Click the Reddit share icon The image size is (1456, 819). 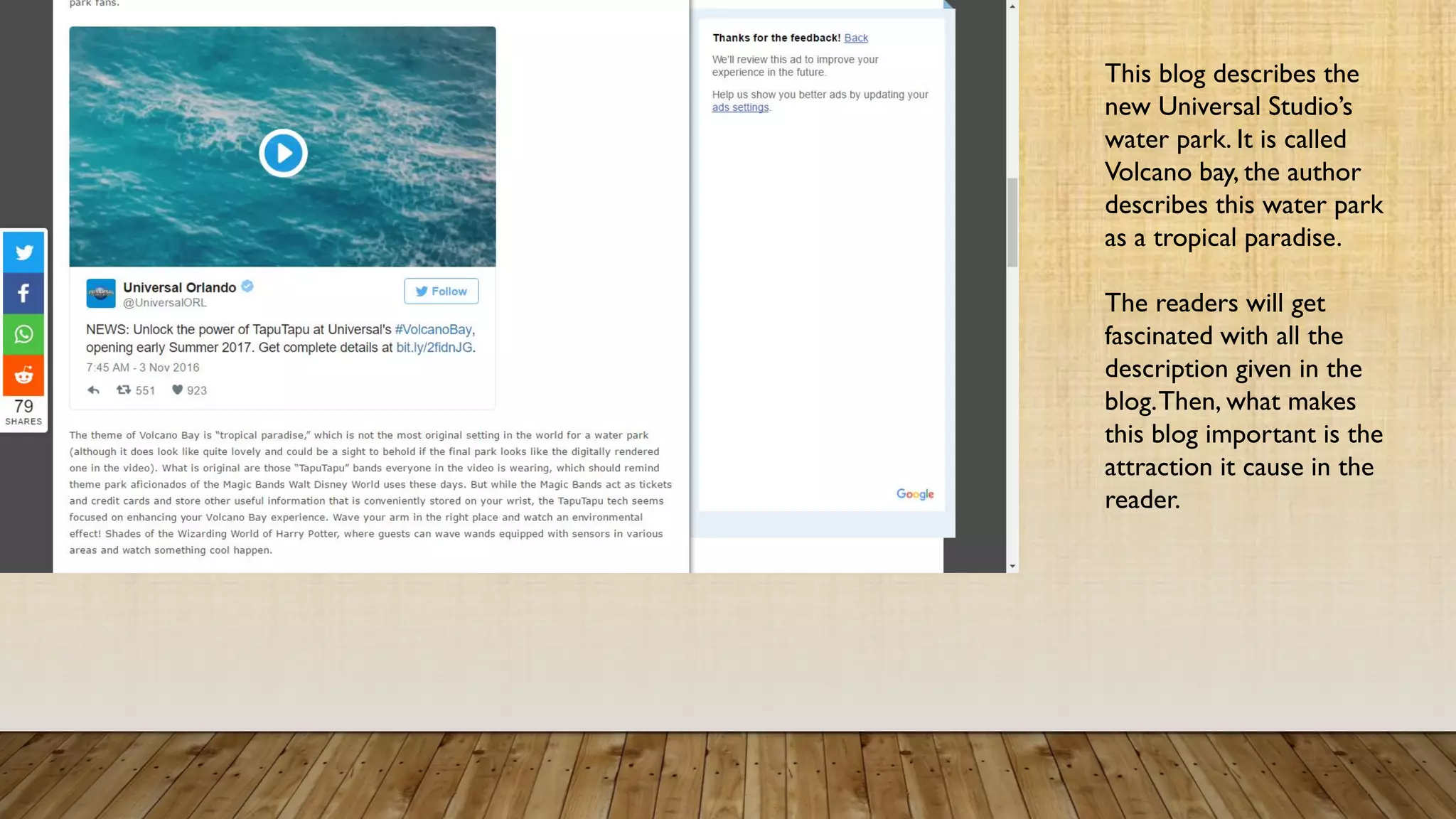pos(23,375)
